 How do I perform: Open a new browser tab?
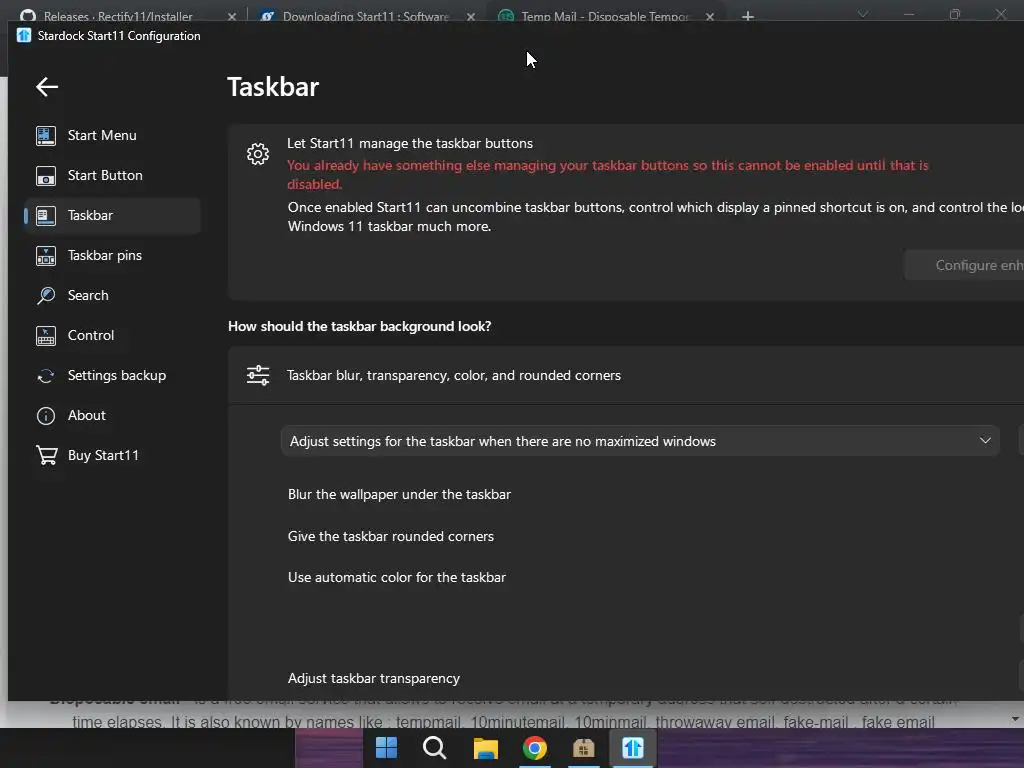click(748, 16)
